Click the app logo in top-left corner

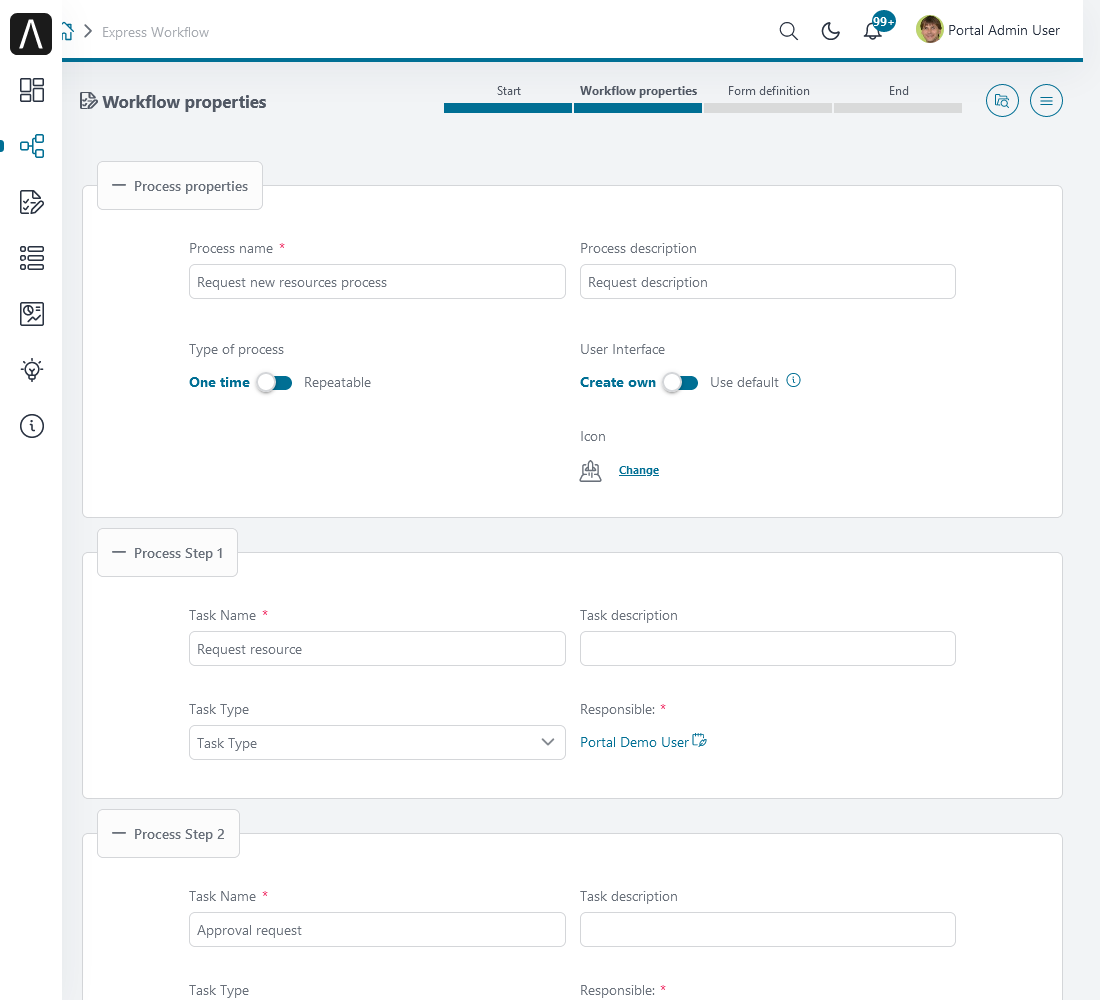31,33
